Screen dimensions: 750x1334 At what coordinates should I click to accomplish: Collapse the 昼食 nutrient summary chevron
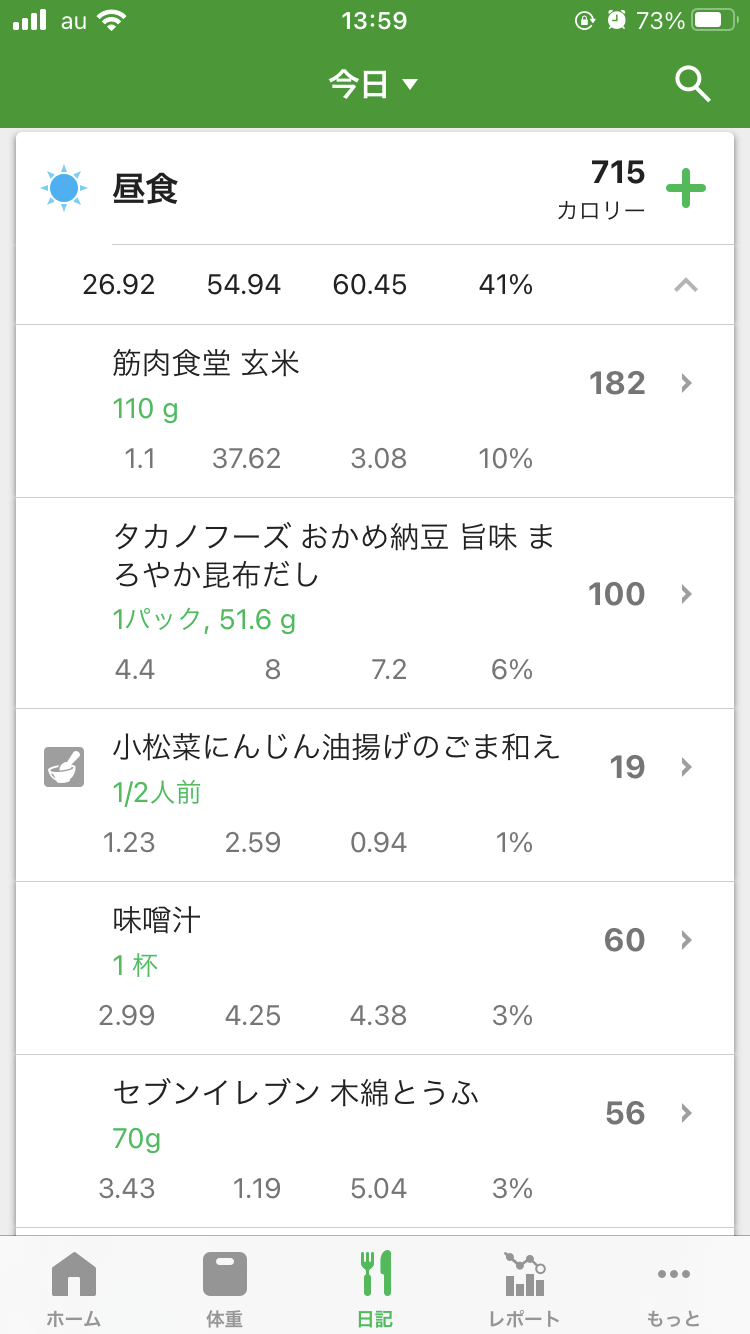[x=685, y=285]
